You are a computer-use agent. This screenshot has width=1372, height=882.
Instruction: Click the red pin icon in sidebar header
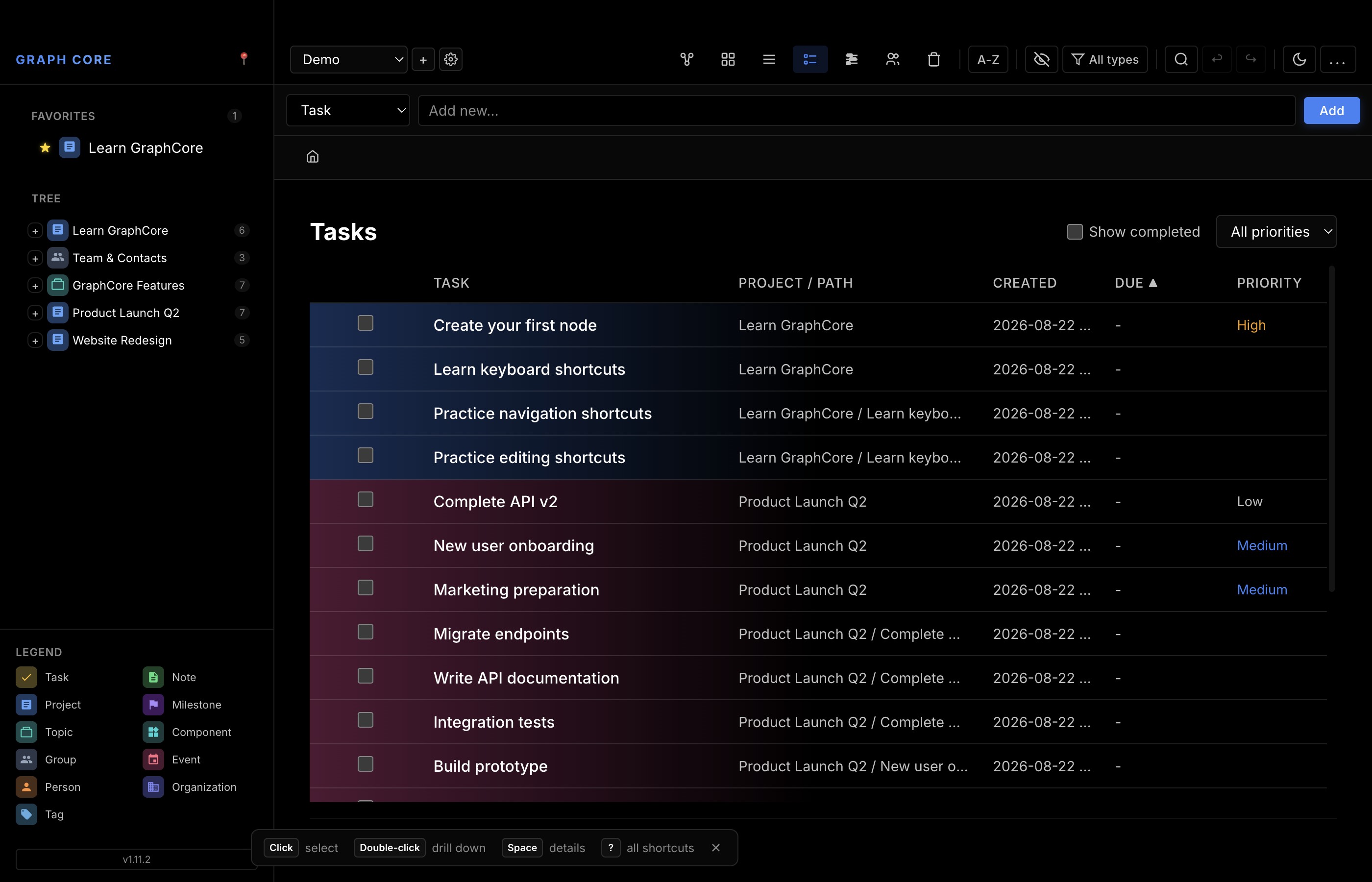[x=244, y=58]
